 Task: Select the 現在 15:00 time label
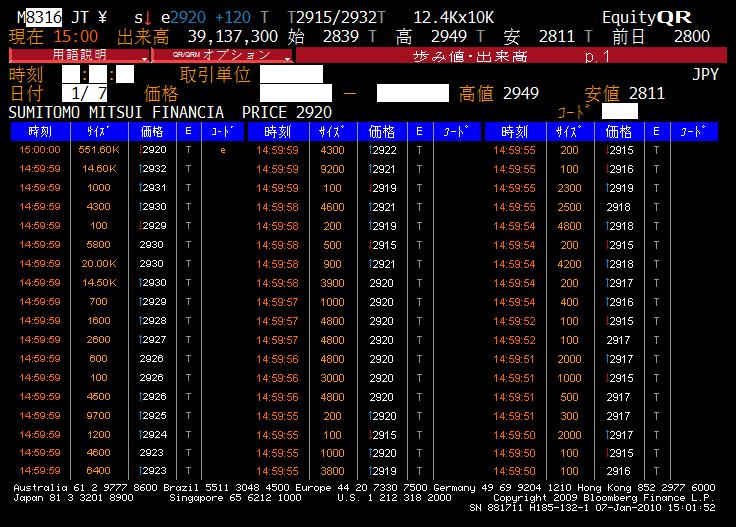(54, 36)
